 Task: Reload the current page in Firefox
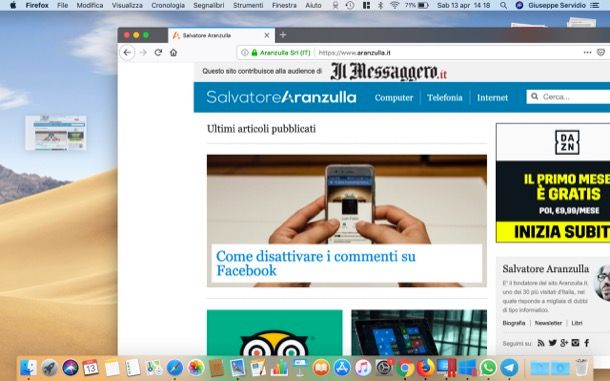tap(158, 53)
